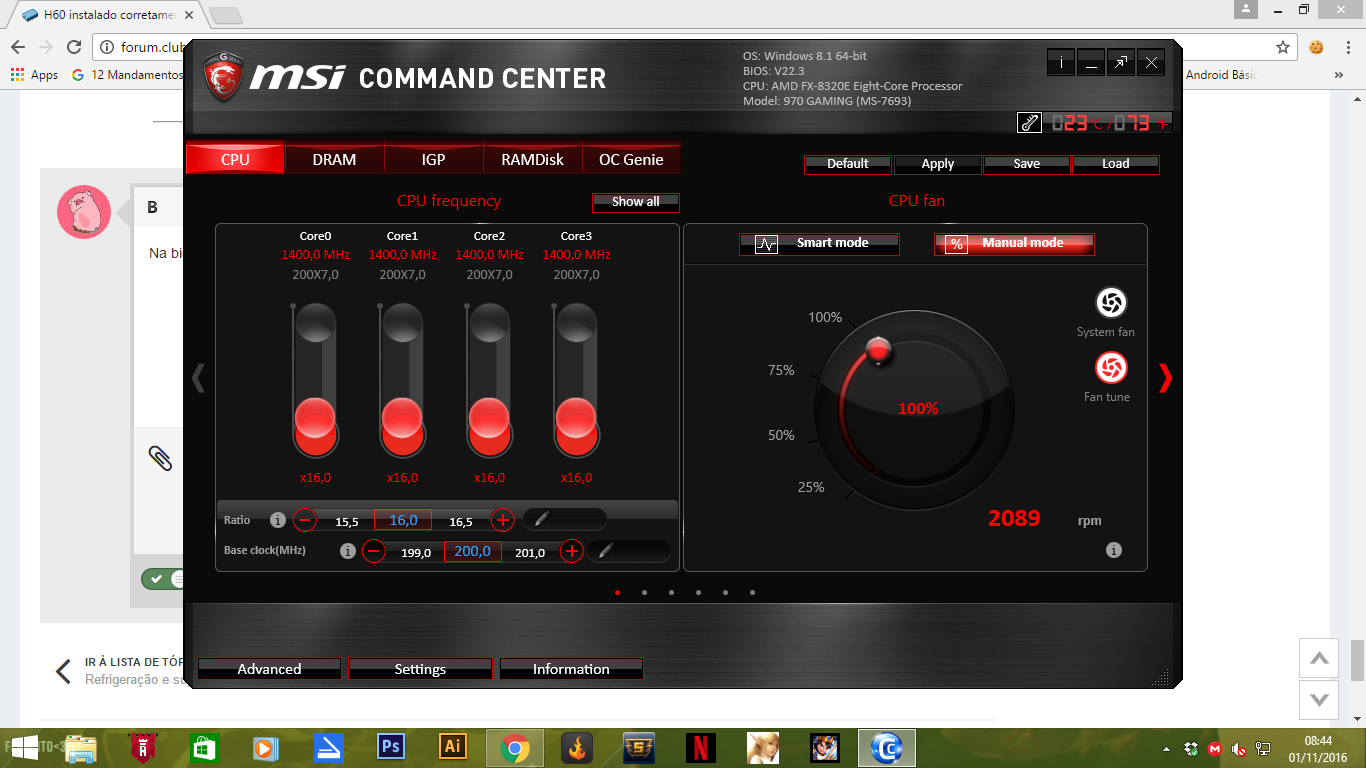Decrease Base clock with minus button
1366x768 pixels.
coord(373,551)
